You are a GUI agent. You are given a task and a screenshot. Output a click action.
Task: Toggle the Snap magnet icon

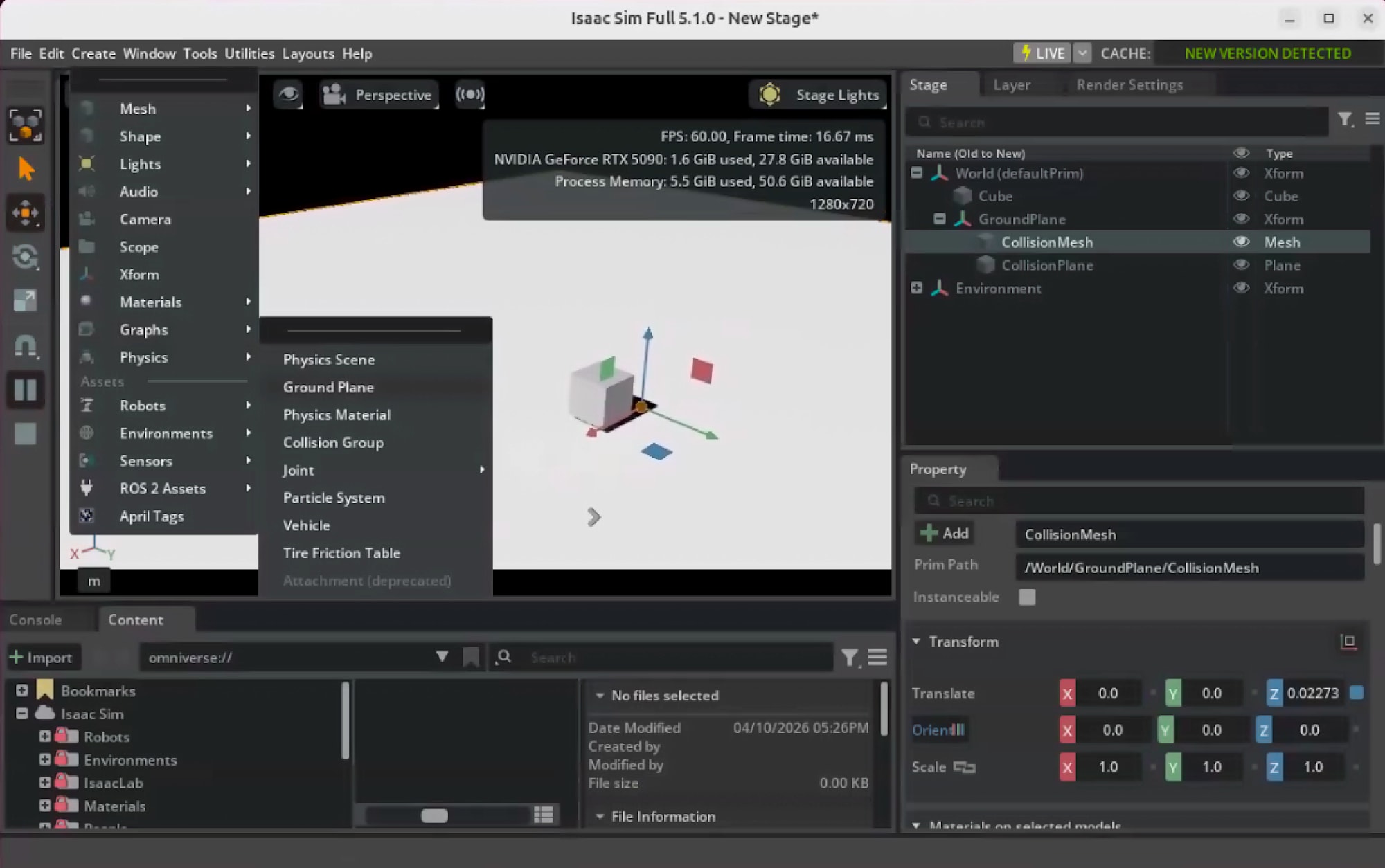26,345
